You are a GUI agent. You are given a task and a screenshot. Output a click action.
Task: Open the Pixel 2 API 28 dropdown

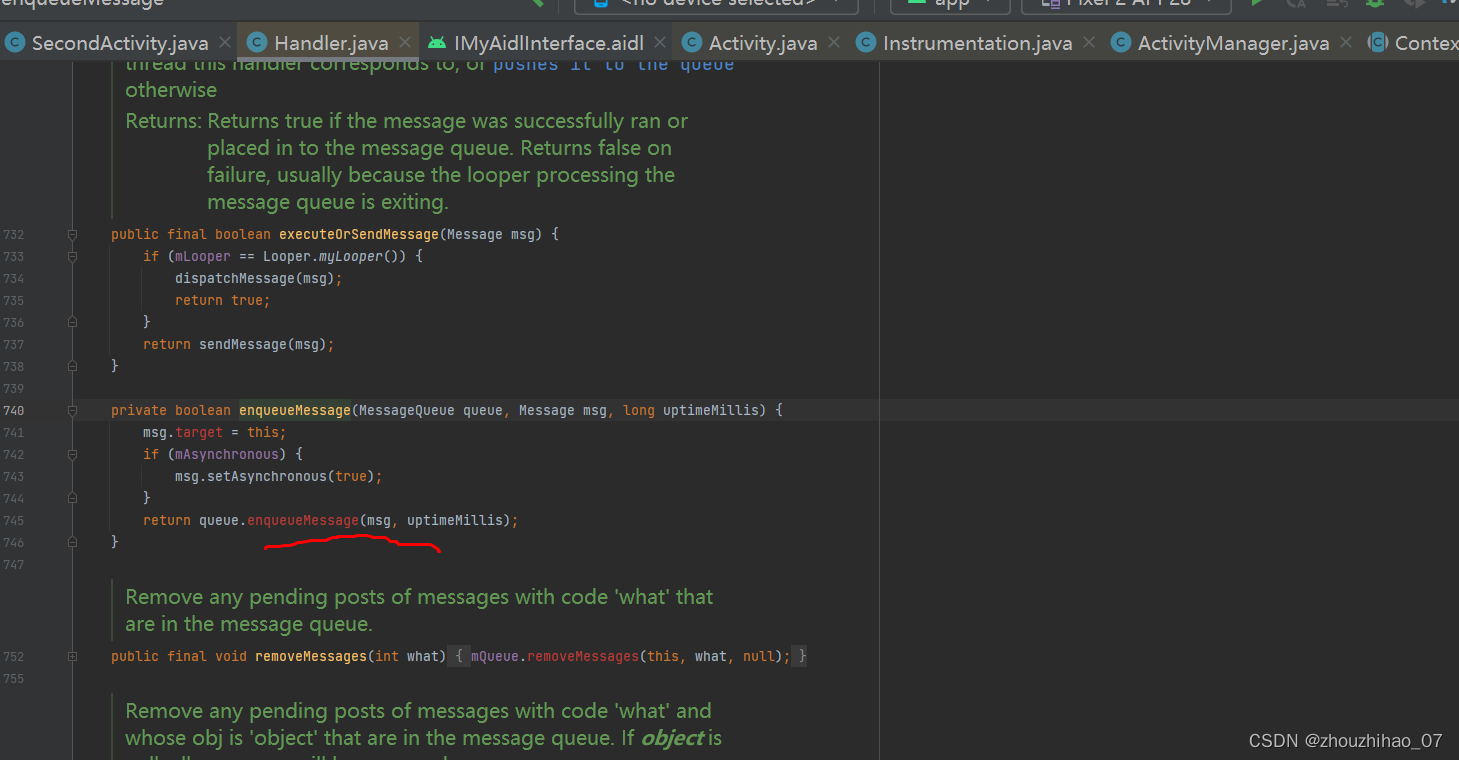[x=1126, y=4]
